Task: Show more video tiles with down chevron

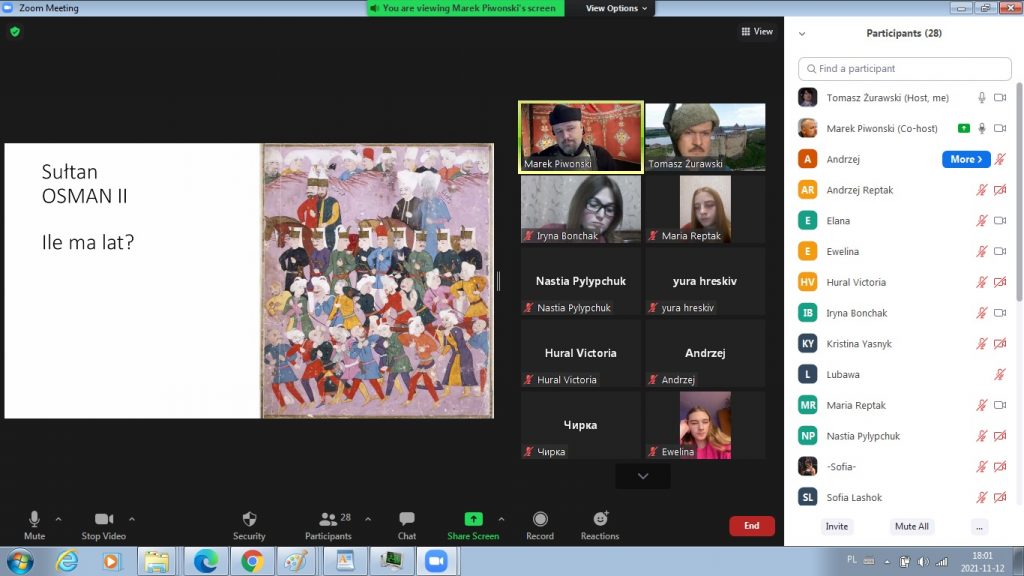Action: [x=643, y=476]
